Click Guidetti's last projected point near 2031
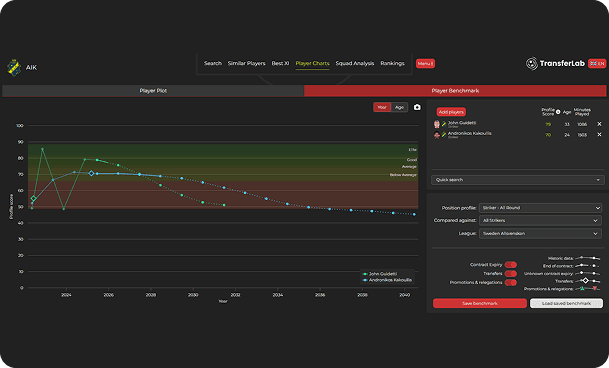This screenshot has height=368, width=609. [x=224, y=205]
